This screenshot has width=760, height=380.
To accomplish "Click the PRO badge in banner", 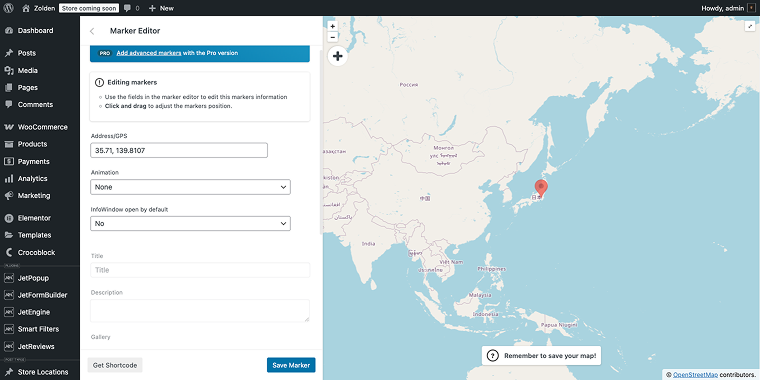I will 105,53.
